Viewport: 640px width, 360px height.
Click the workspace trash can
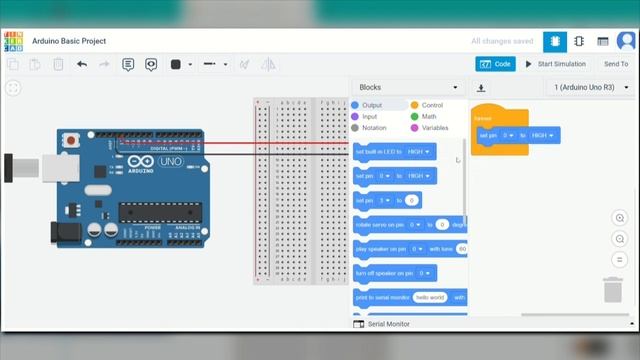(x=613, y=290)
